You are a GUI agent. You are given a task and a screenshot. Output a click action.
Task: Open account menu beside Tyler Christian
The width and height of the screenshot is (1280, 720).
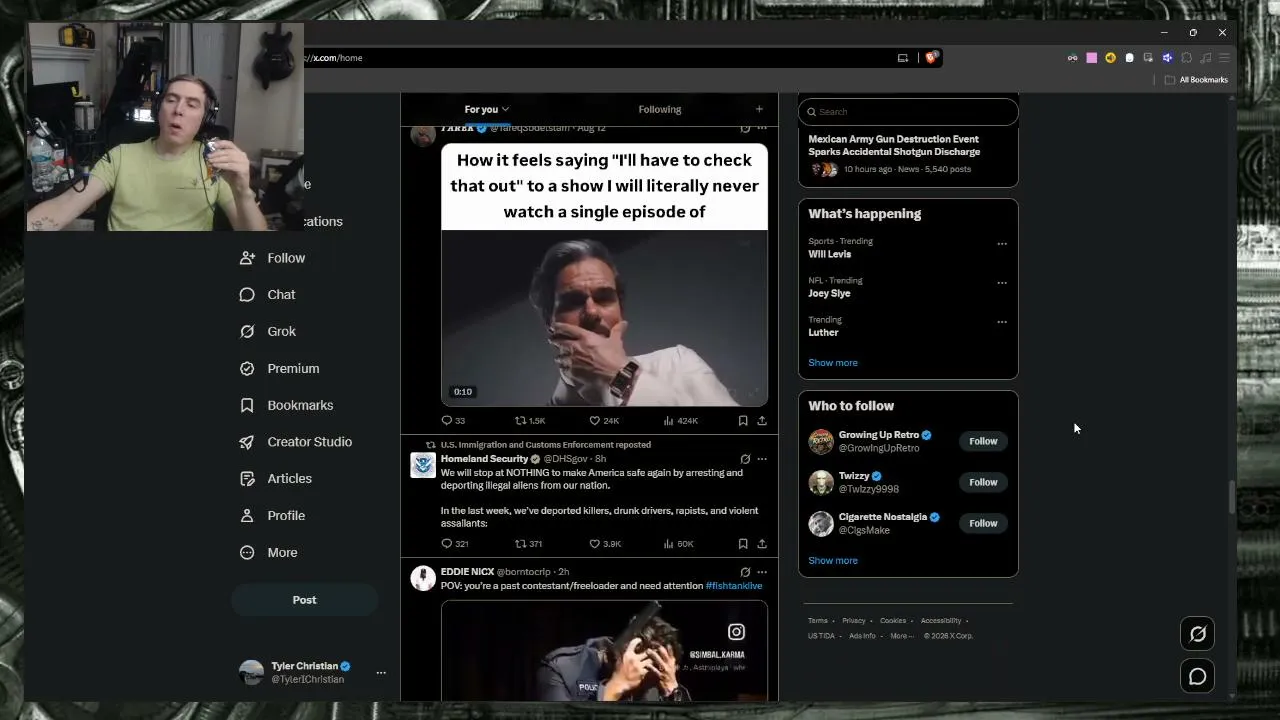381,673
